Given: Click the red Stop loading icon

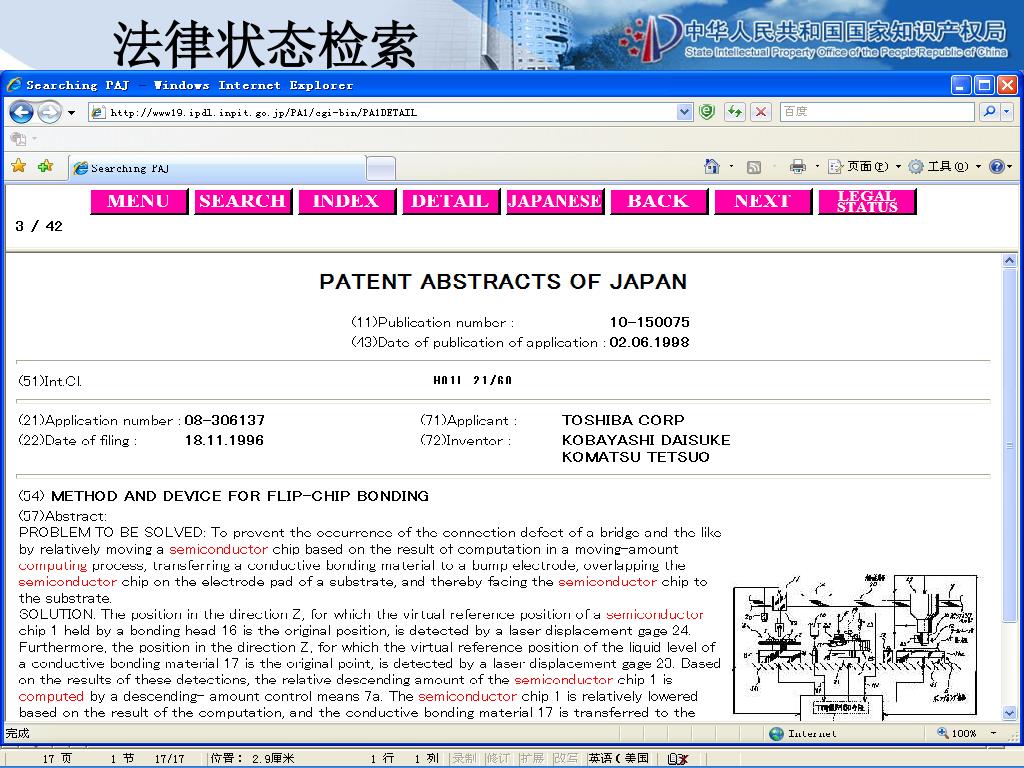Looking at the screenshot, I should [760, 112].
